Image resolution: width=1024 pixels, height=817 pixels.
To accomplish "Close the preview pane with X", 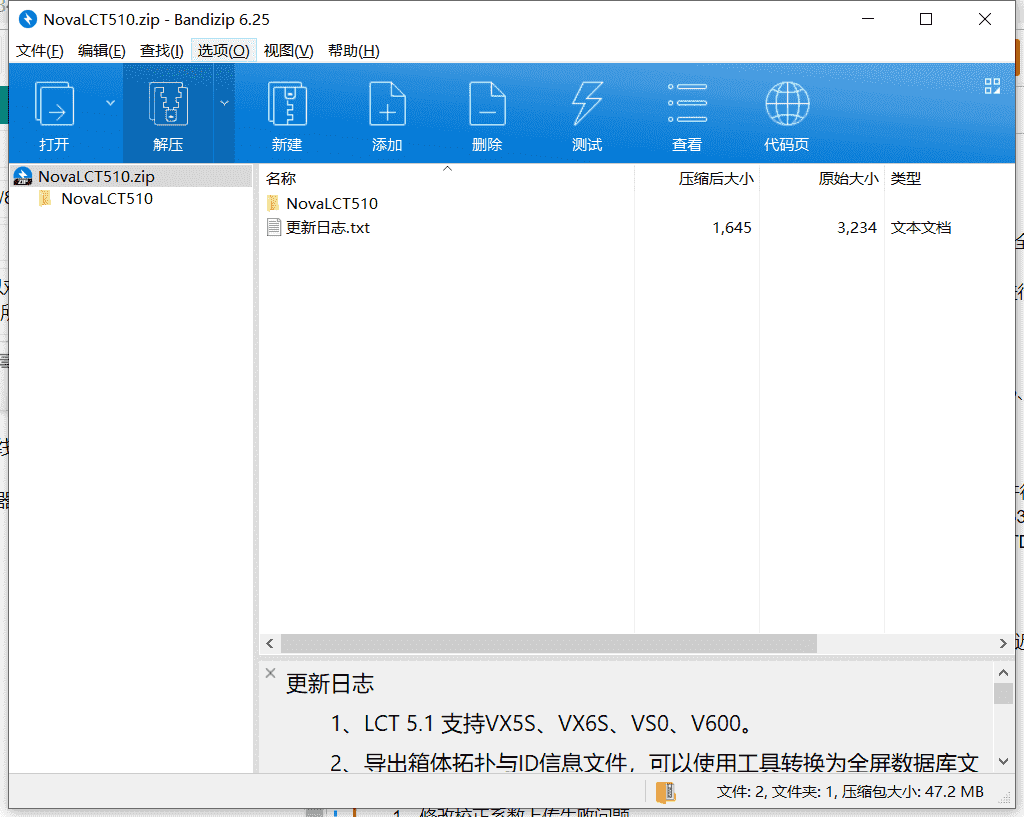I will [x=270, y=673].
